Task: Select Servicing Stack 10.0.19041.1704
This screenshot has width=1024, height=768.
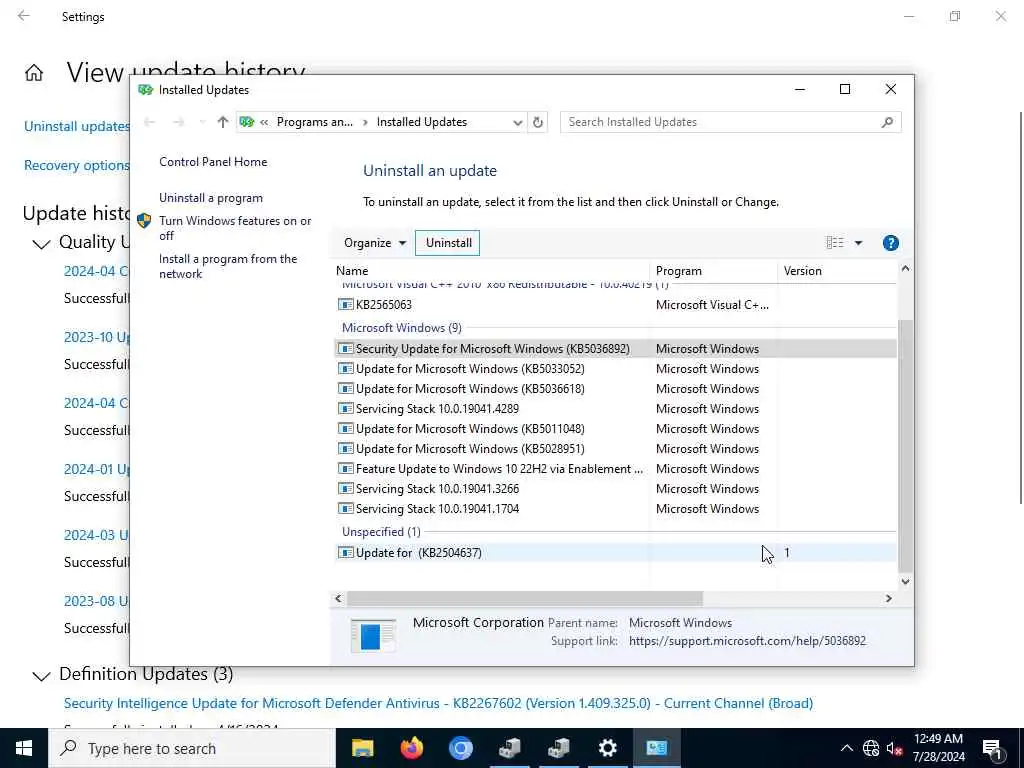Action: click(x=615, y=509)
